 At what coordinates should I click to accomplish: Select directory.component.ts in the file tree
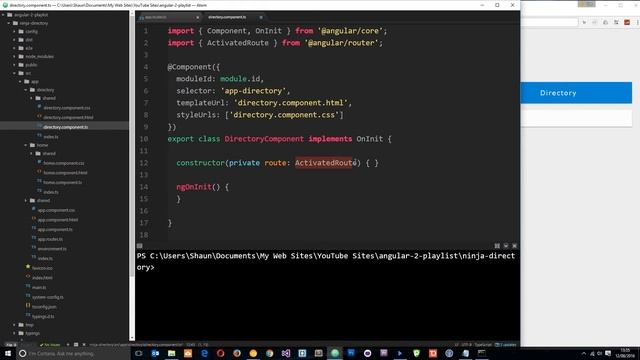[65, 127]
